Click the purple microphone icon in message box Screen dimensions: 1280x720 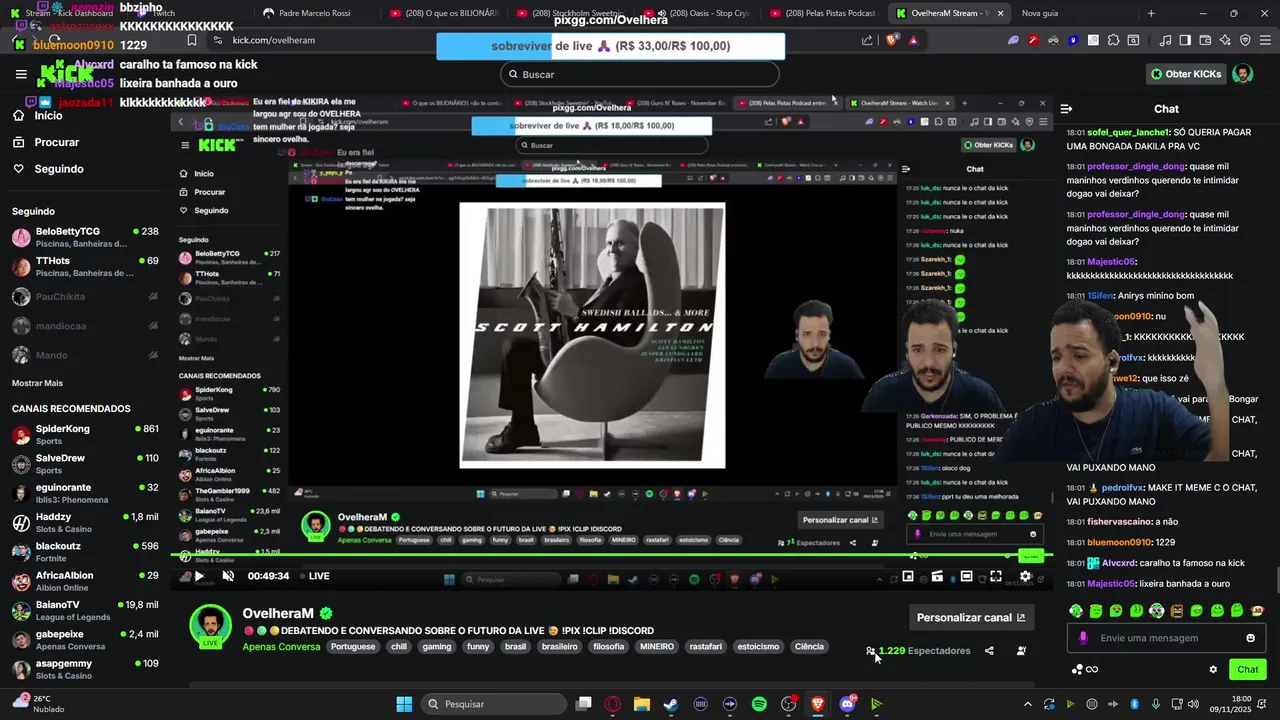(1083, 638)
